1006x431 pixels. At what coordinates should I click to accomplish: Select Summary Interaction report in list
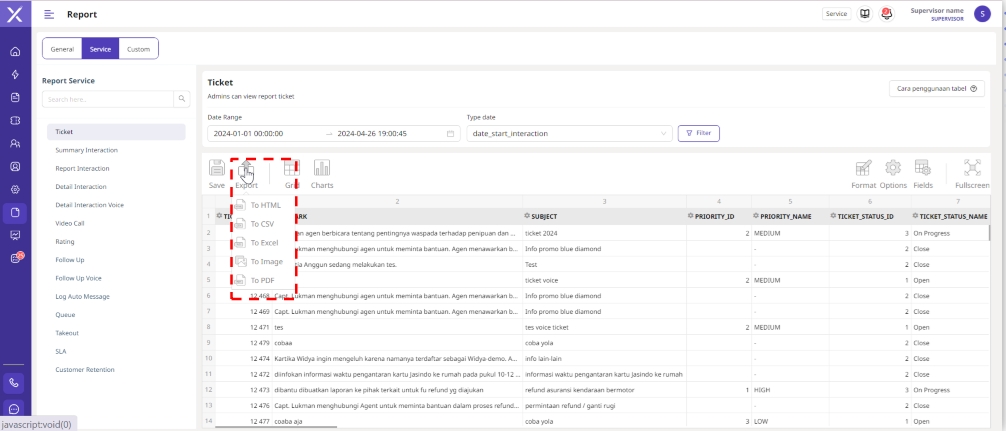coord(87,150)
